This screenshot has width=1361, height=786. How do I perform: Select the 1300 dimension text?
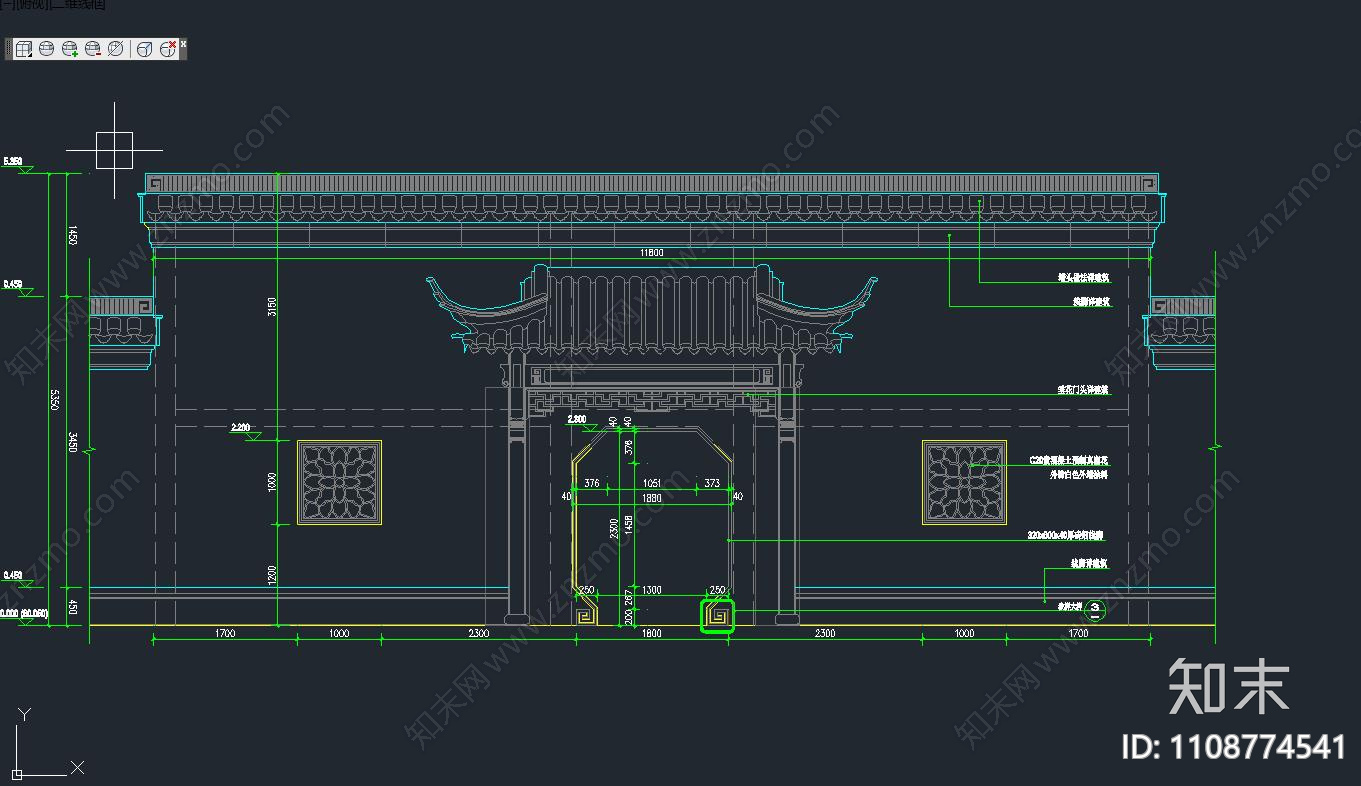pos(651,591)
